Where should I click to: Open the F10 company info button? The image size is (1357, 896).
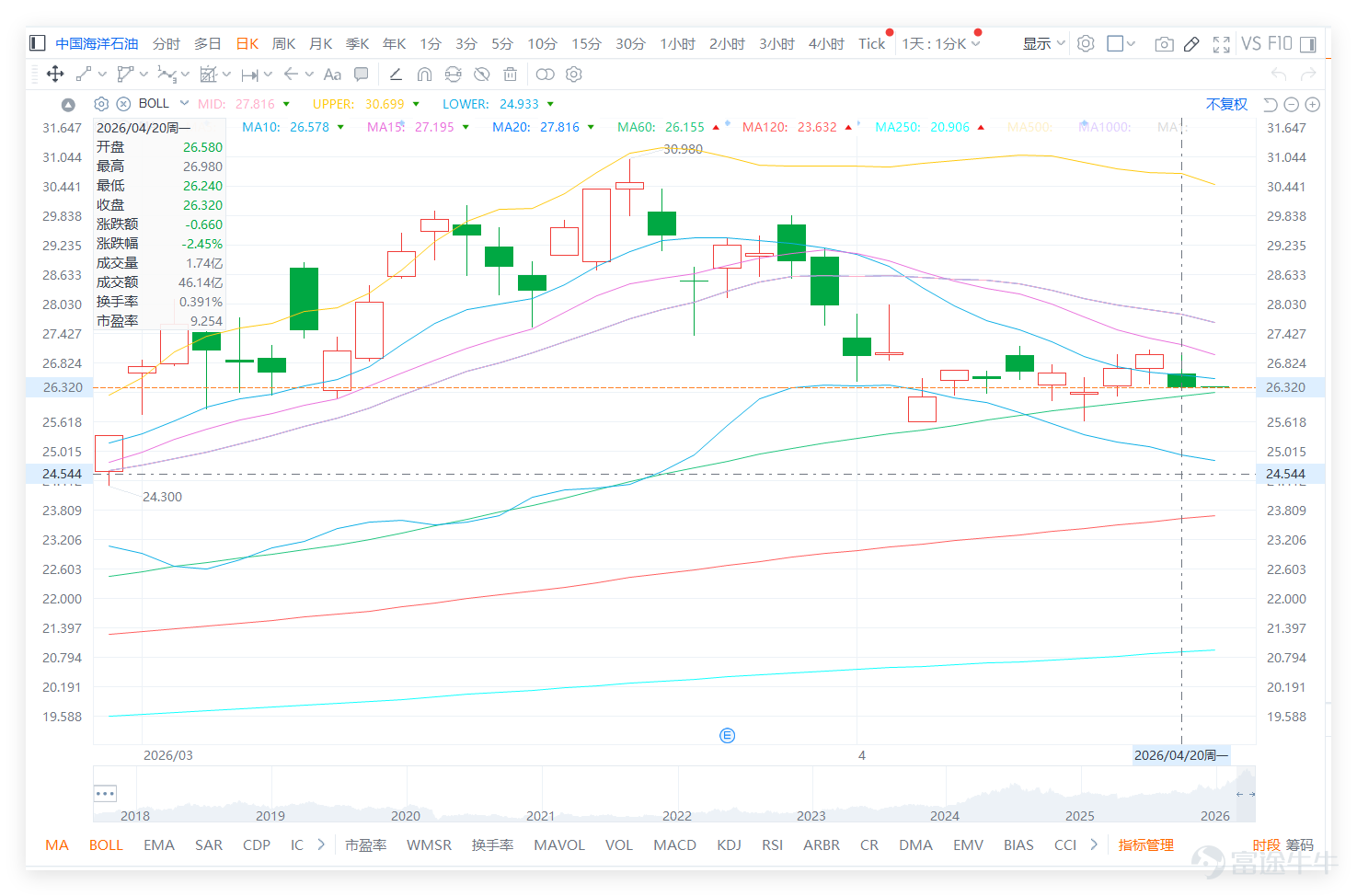tap(1280, 43)
